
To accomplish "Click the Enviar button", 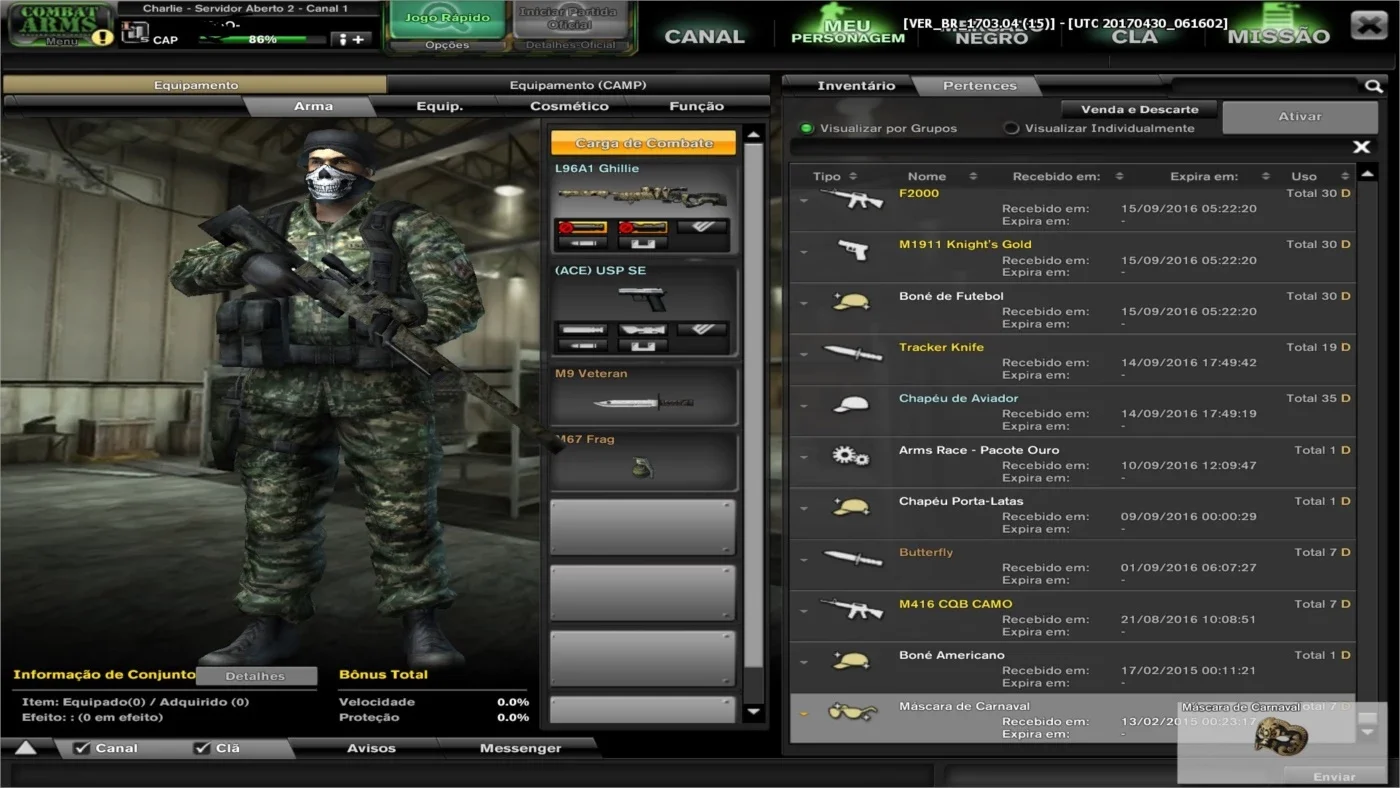I will (x=1334, y=776).
